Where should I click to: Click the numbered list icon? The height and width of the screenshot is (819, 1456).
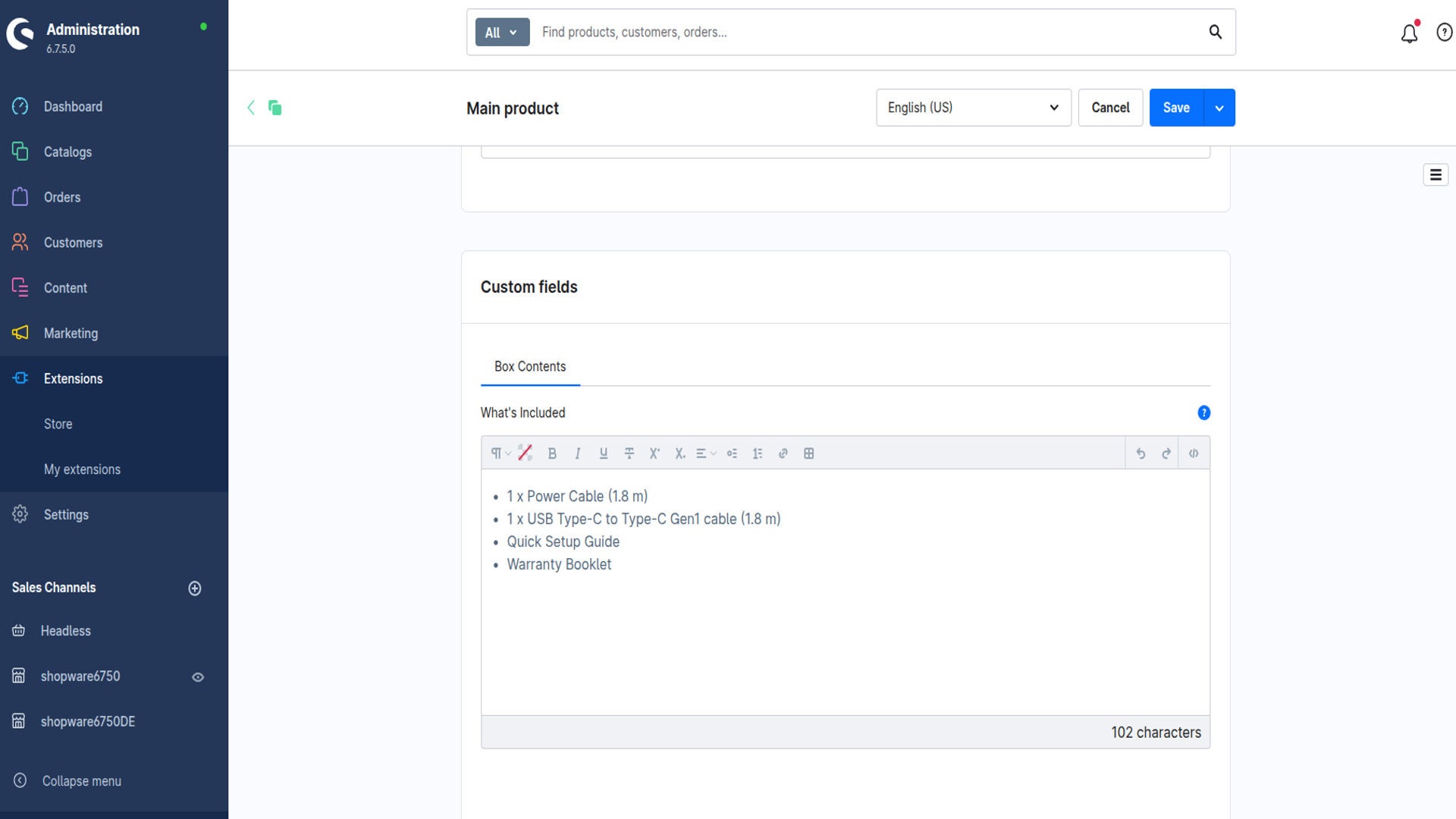click(x=757, y=453)
